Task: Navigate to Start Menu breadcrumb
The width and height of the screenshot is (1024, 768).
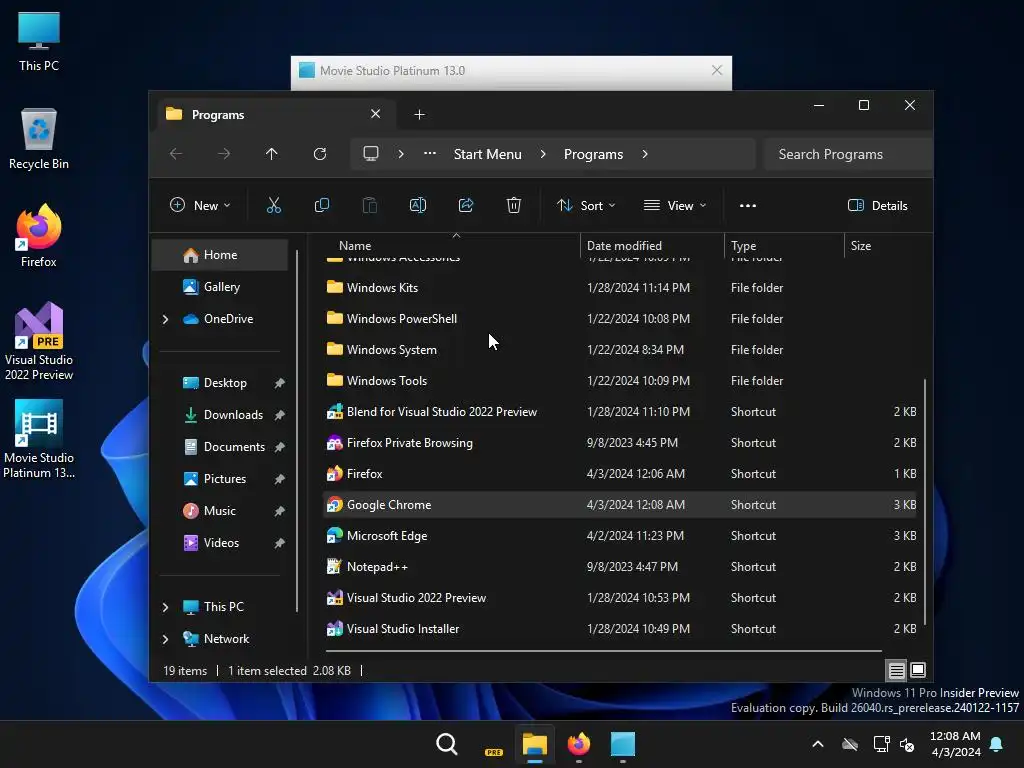Action: pyautogui.click(x=487, y=154)
